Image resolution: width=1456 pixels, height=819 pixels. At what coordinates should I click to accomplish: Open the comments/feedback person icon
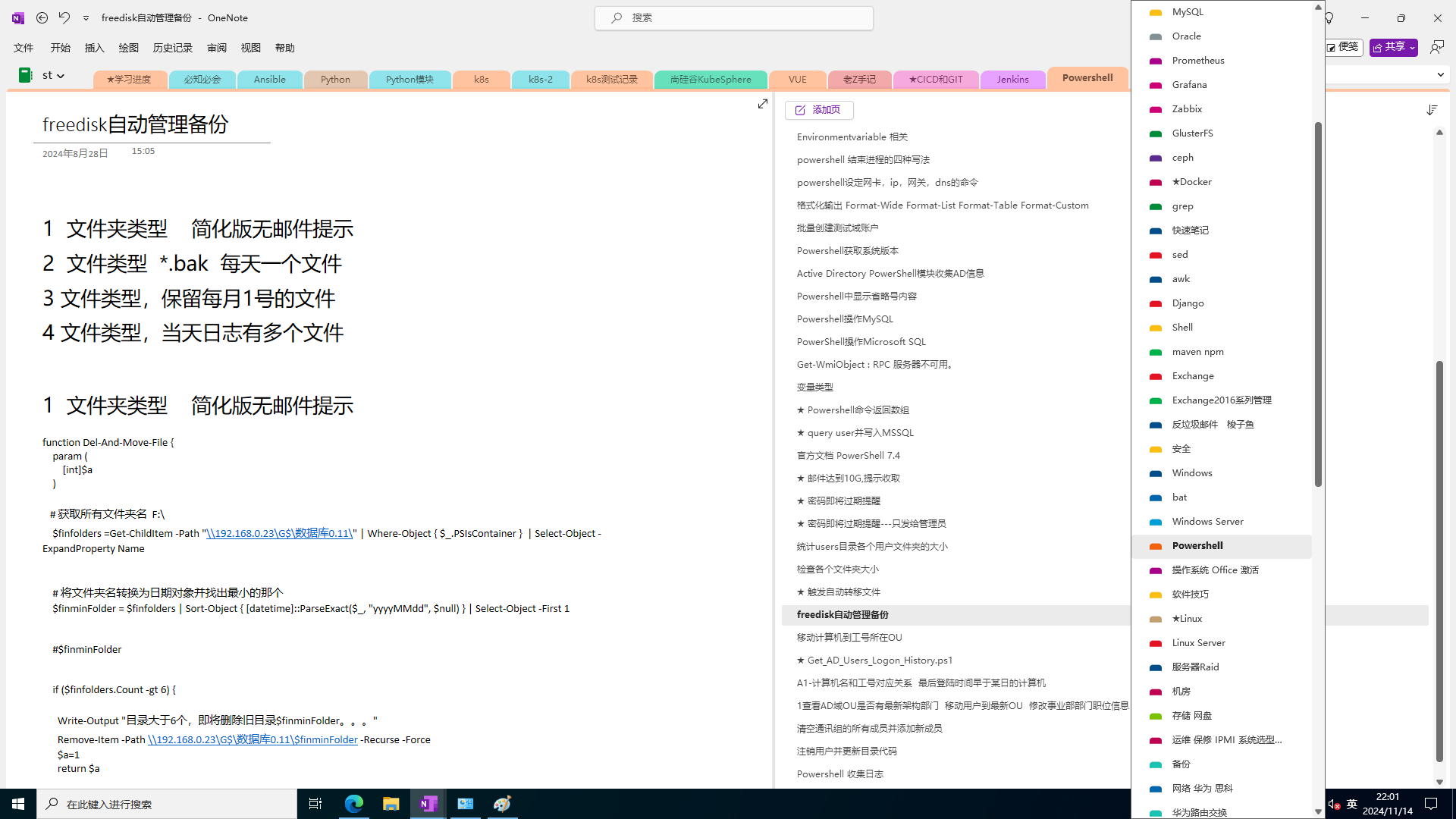[1436, 47]
